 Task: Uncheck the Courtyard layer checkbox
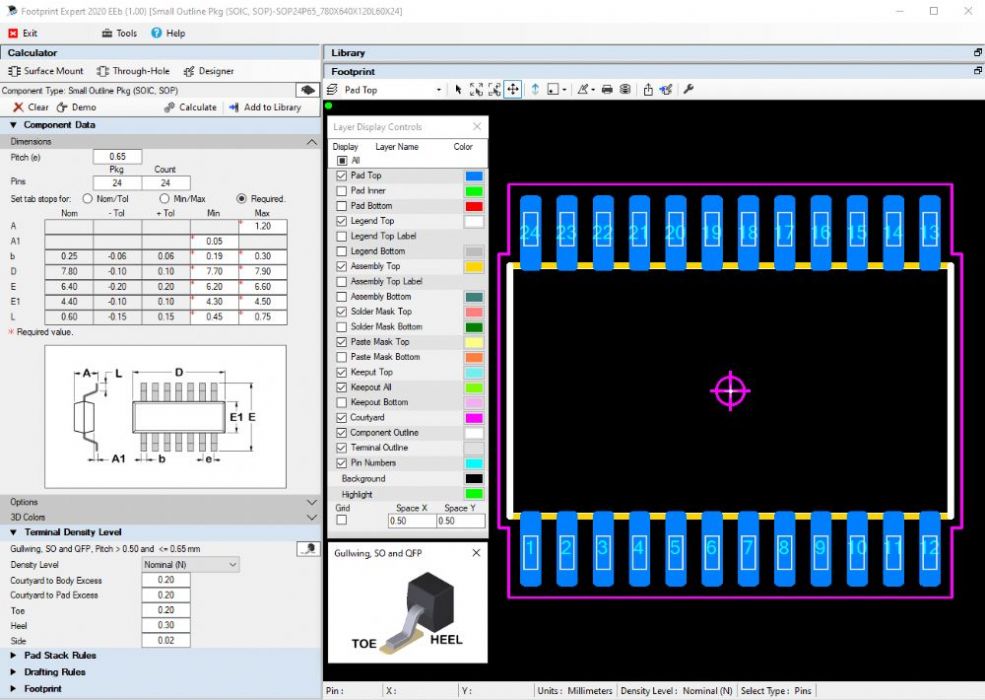342,418
